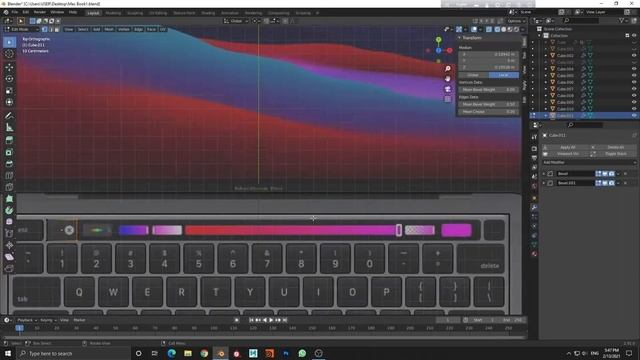
Task: Click the viewport zoom magnifier icon
Action: [448, 69]
